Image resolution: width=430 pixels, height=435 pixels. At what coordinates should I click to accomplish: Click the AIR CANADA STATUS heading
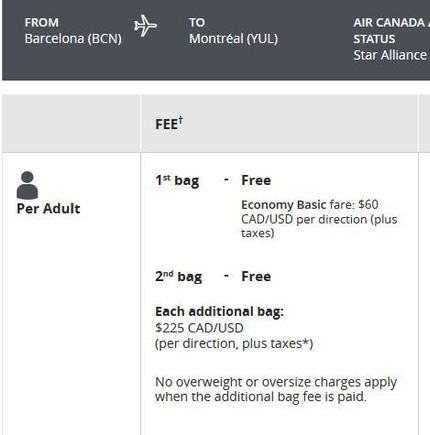391,31
